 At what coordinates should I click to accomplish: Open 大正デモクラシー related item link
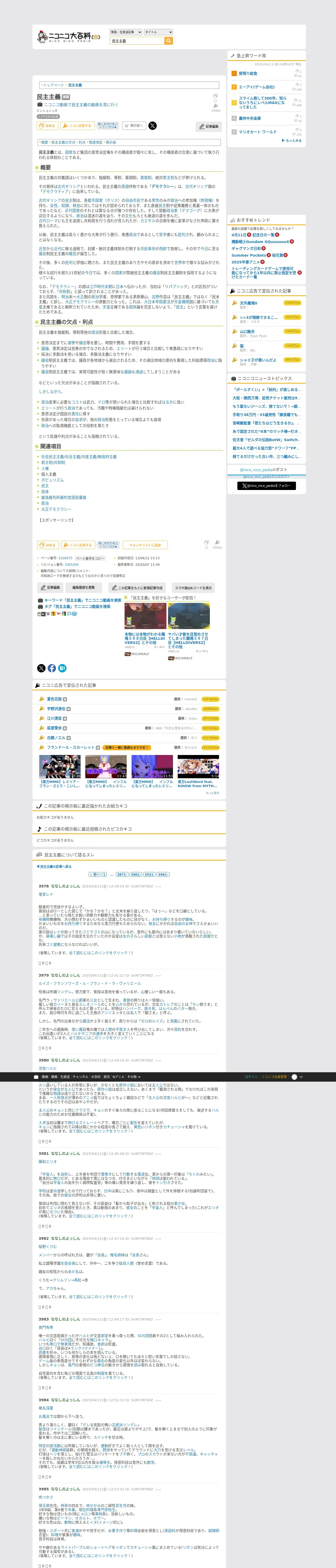click(55, 510)
